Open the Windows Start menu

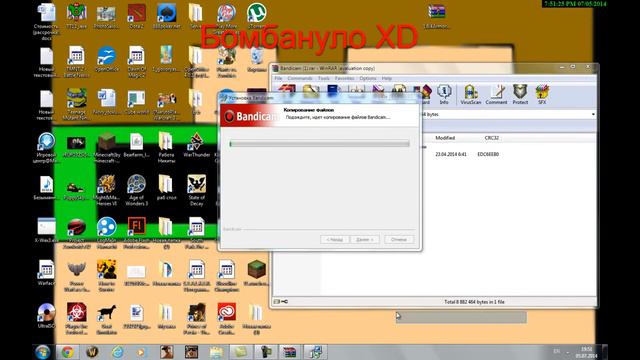(42, 352)
